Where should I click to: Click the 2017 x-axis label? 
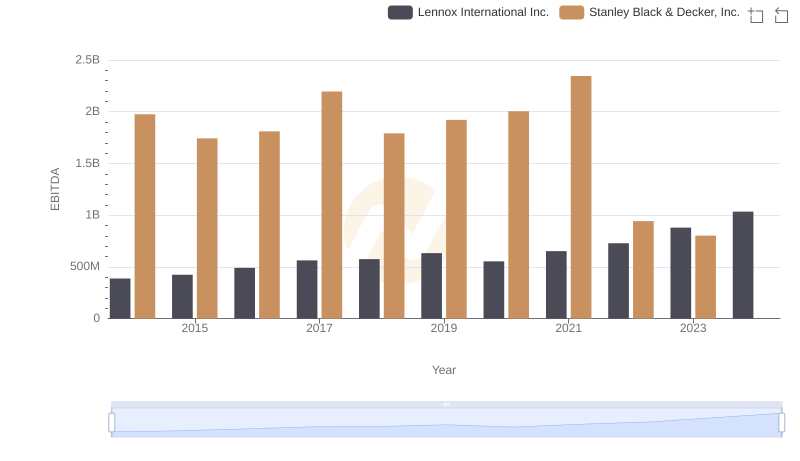coord(319,328)
